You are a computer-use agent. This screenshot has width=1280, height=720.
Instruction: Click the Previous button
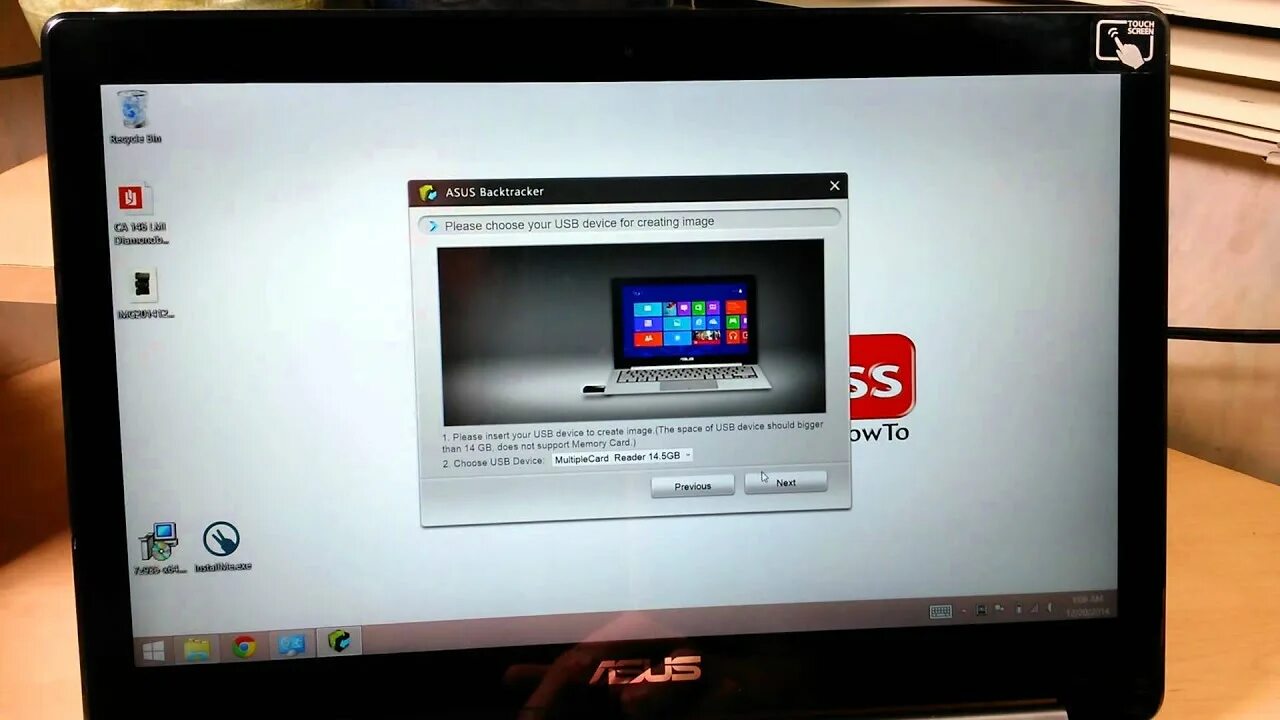click(692, 486)
